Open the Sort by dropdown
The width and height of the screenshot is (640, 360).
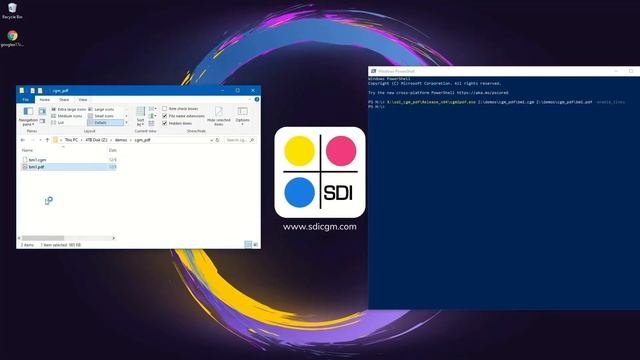point(140,116)
